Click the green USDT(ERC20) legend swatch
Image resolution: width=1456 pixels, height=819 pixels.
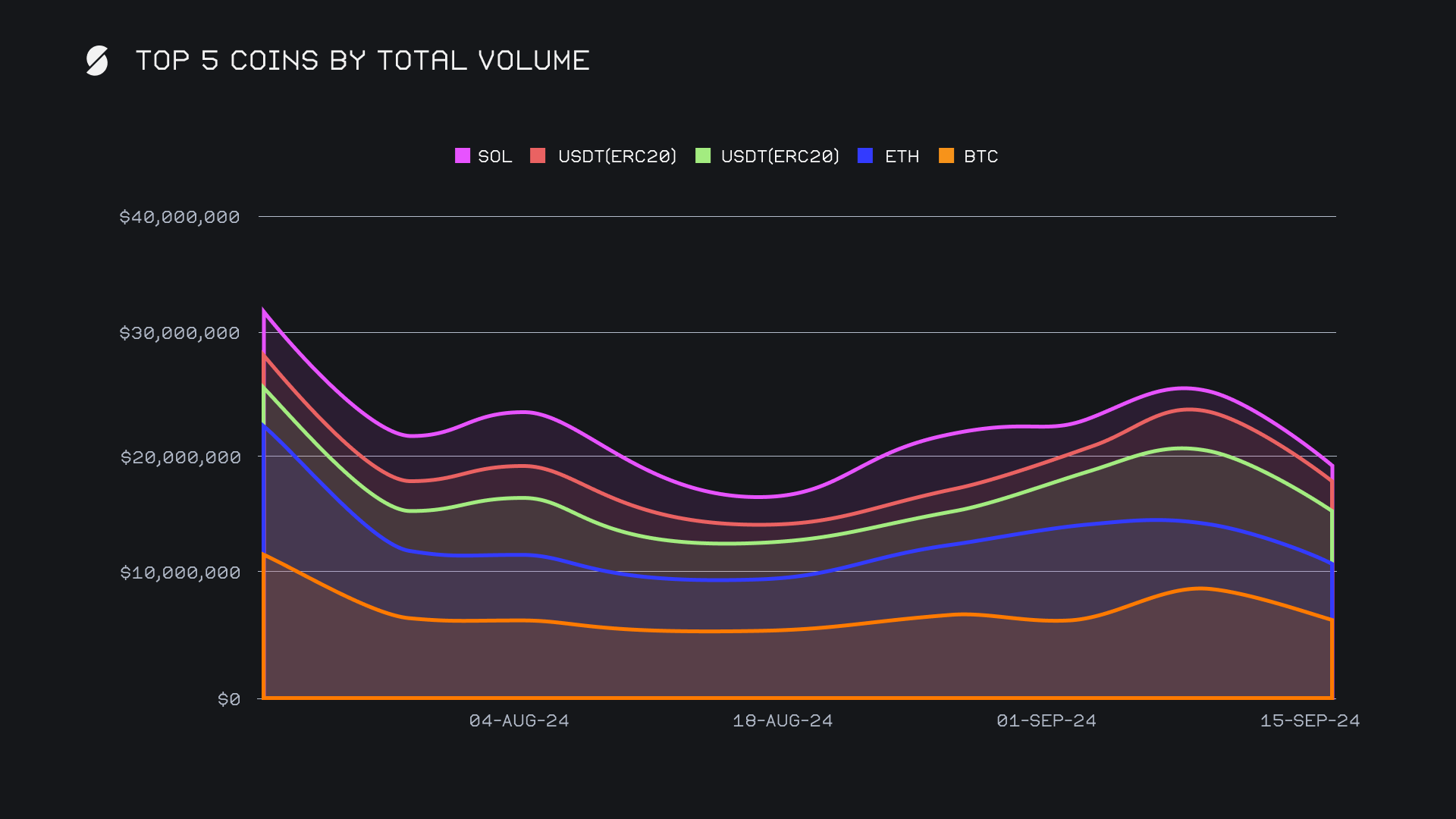click(x=703, y=155)
